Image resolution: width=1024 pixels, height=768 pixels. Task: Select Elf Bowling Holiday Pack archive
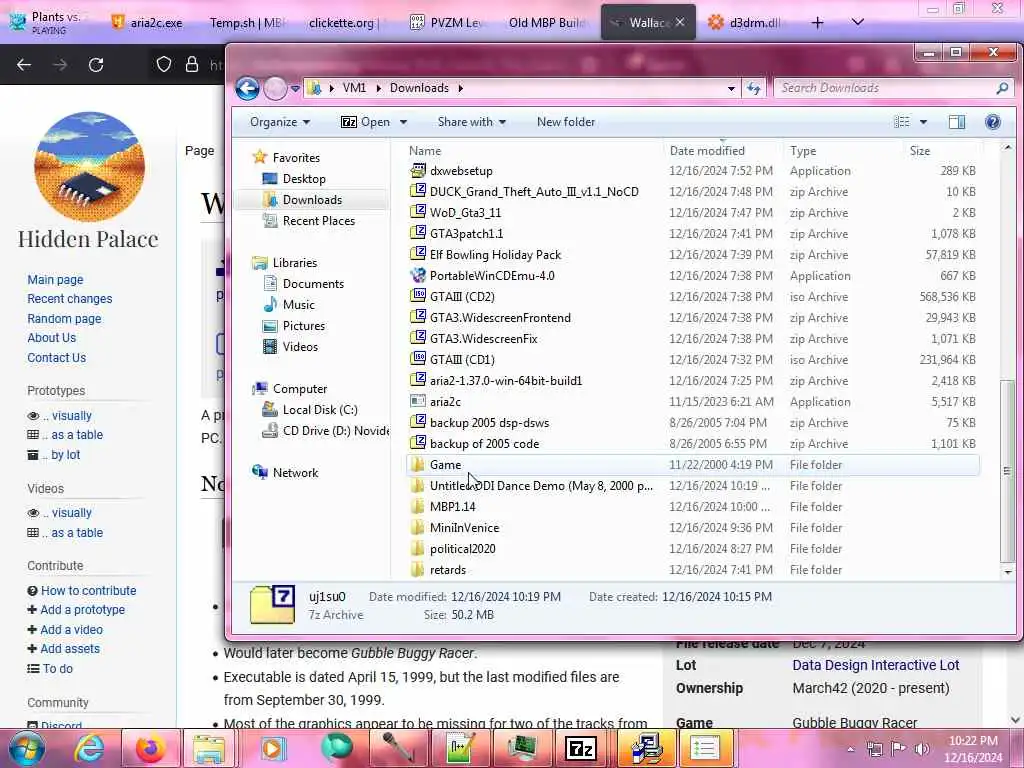click(x=495, y=255)
